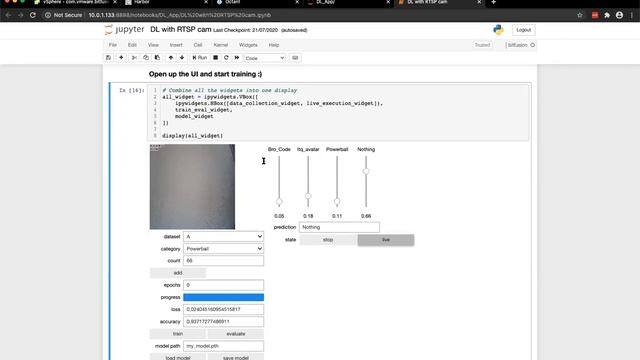Click the loss value field
640x360 pixels.
click(223, 309)
